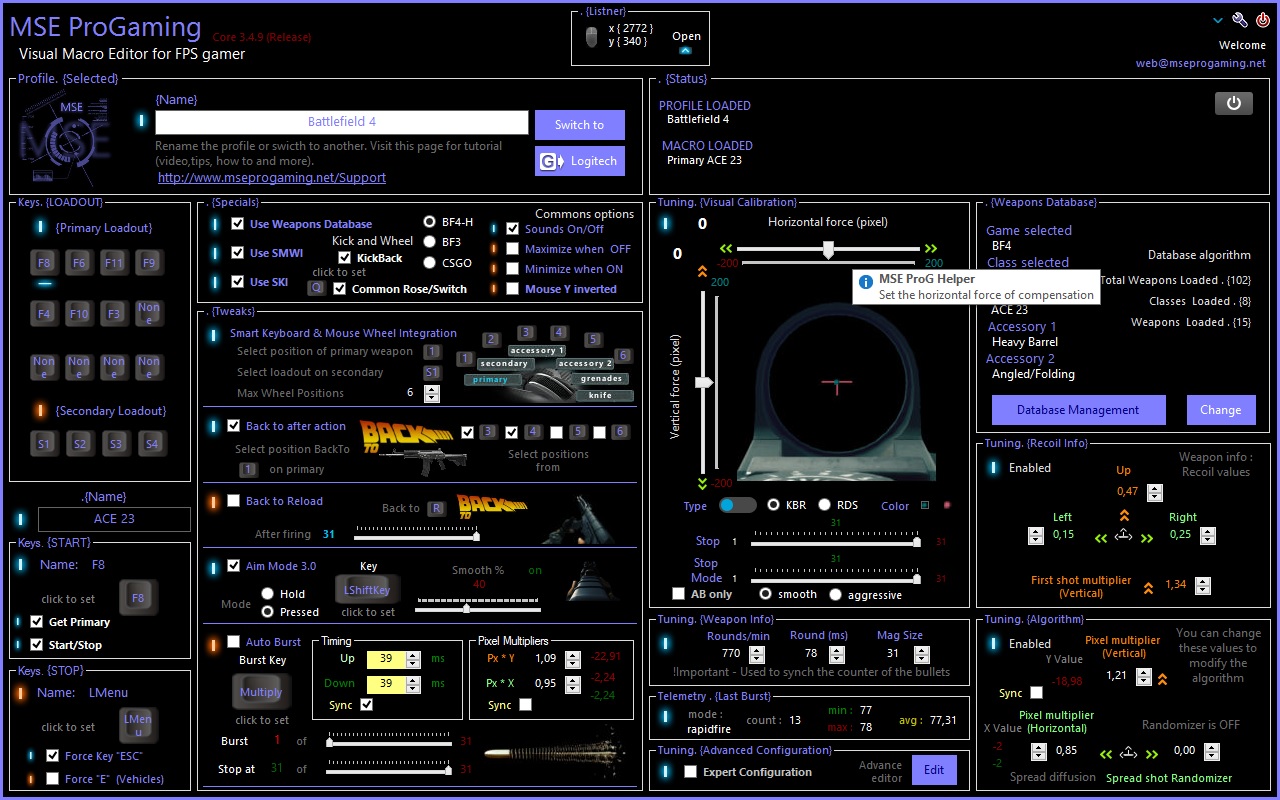Click the Horizontal force slider handle

click(x=828, y=249)
